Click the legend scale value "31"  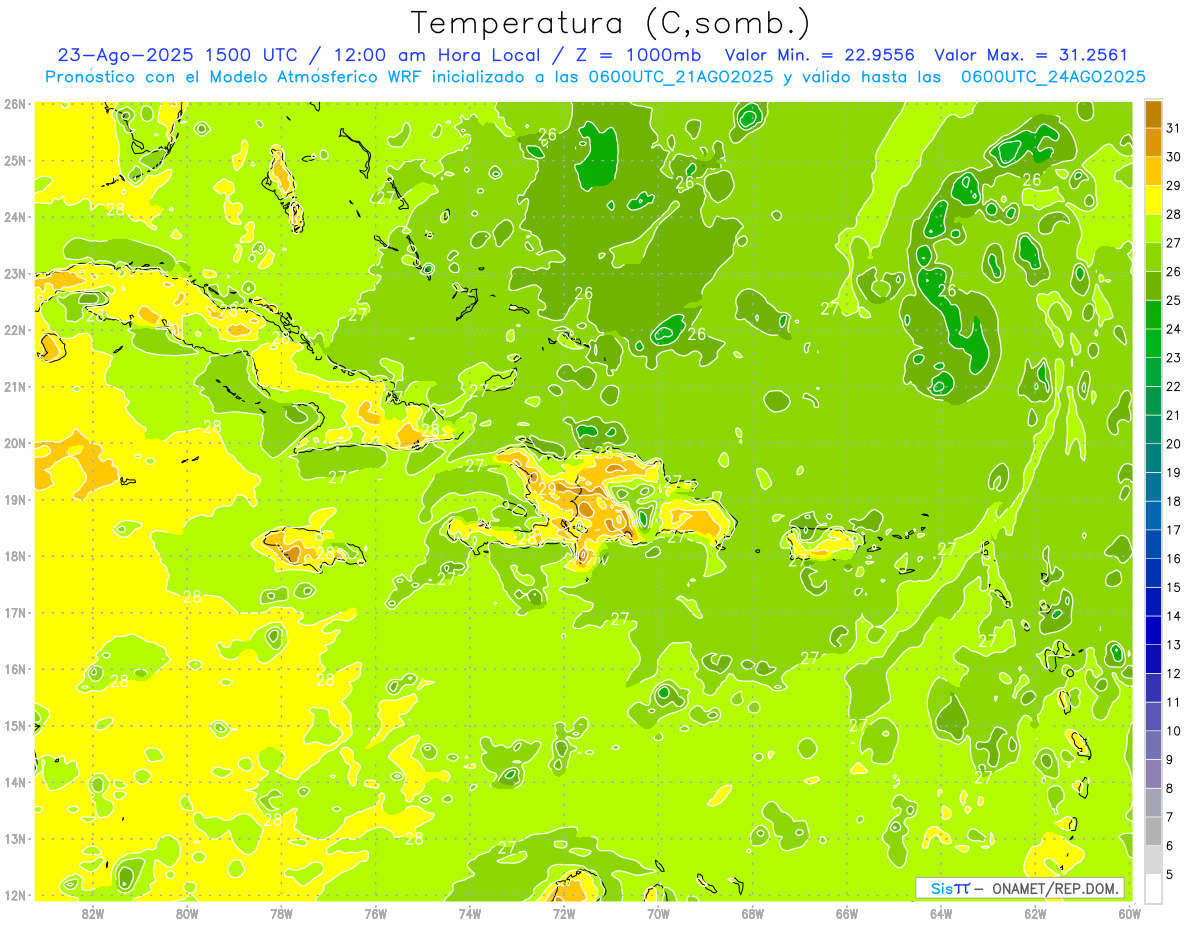[x=1174, y=128]
